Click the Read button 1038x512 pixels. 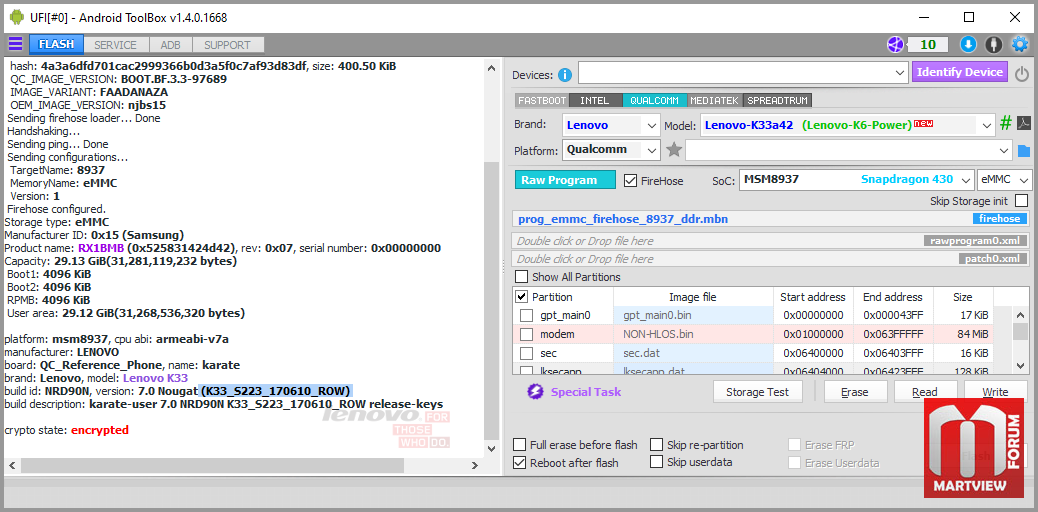coord(924,391)
